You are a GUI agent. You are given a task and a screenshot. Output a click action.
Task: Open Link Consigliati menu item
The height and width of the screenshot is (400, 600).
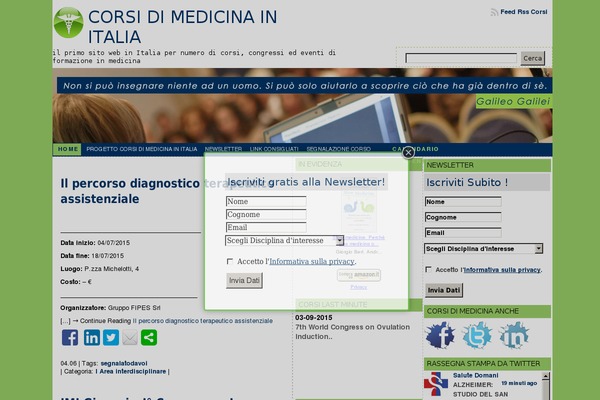[x=274, y=149]
